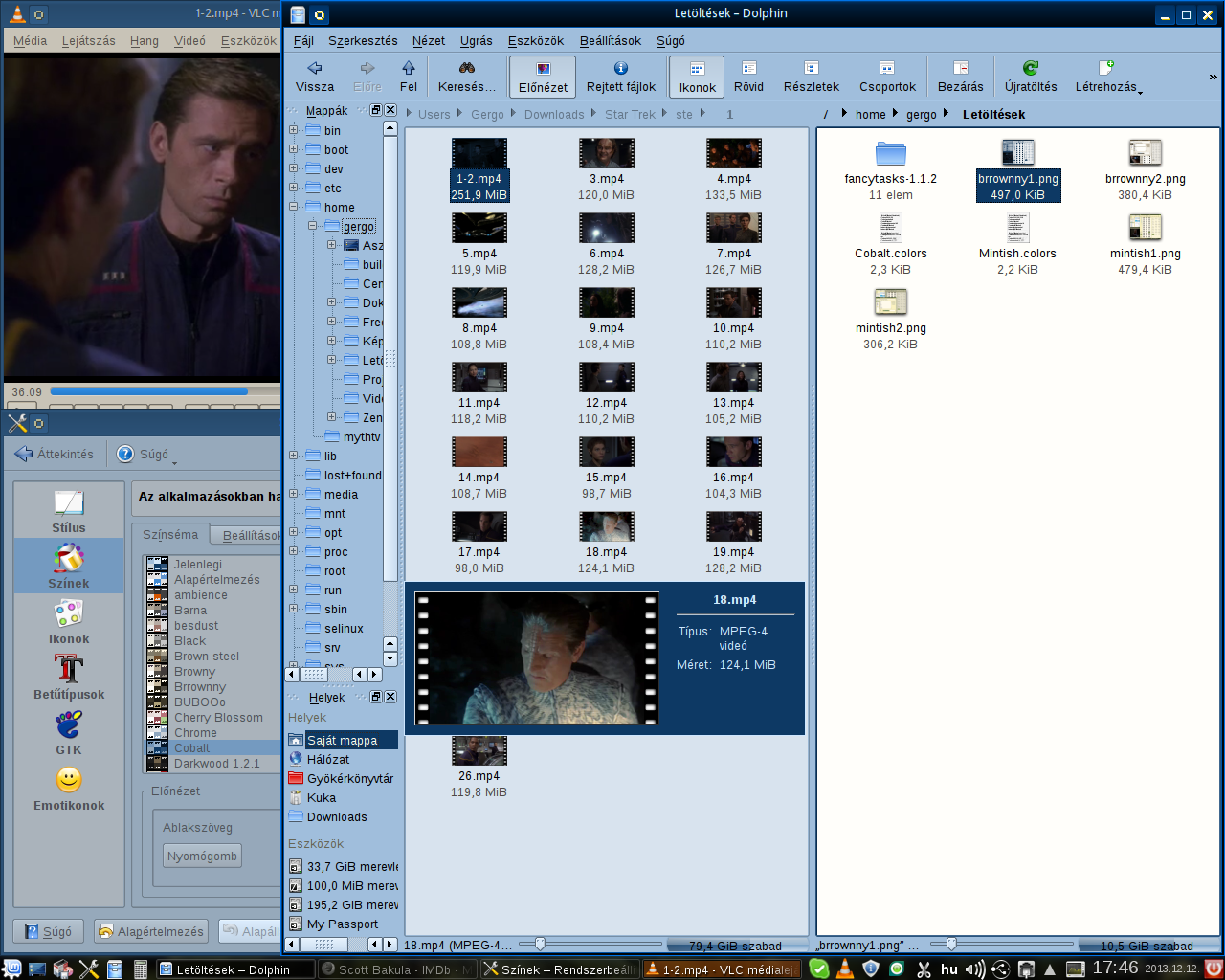Switch to Részletek details view
The image size is (1225, 980).
click(812, 77)
